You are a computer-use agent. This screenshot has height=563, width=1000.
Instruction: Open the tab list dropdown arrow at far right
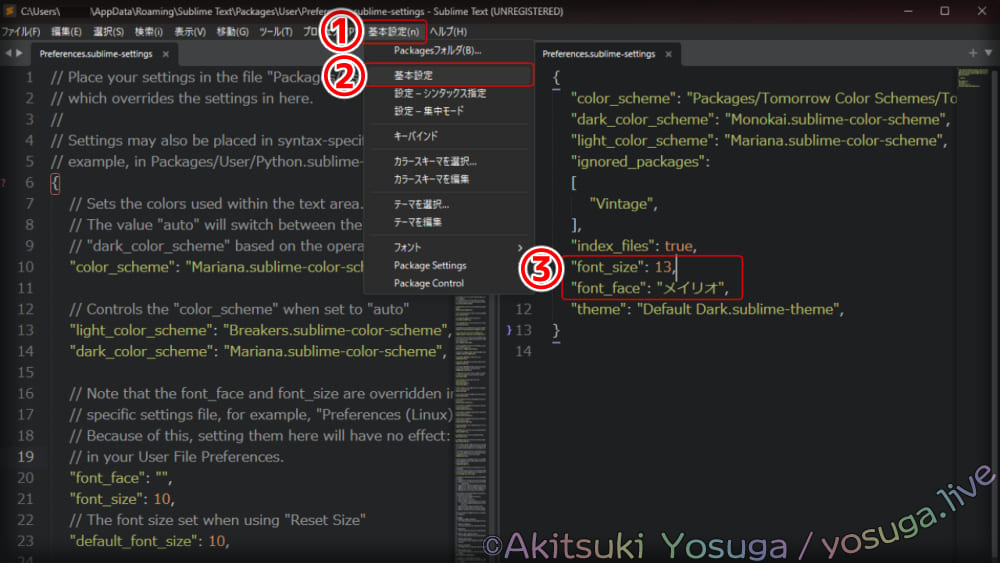pos(988,53)
